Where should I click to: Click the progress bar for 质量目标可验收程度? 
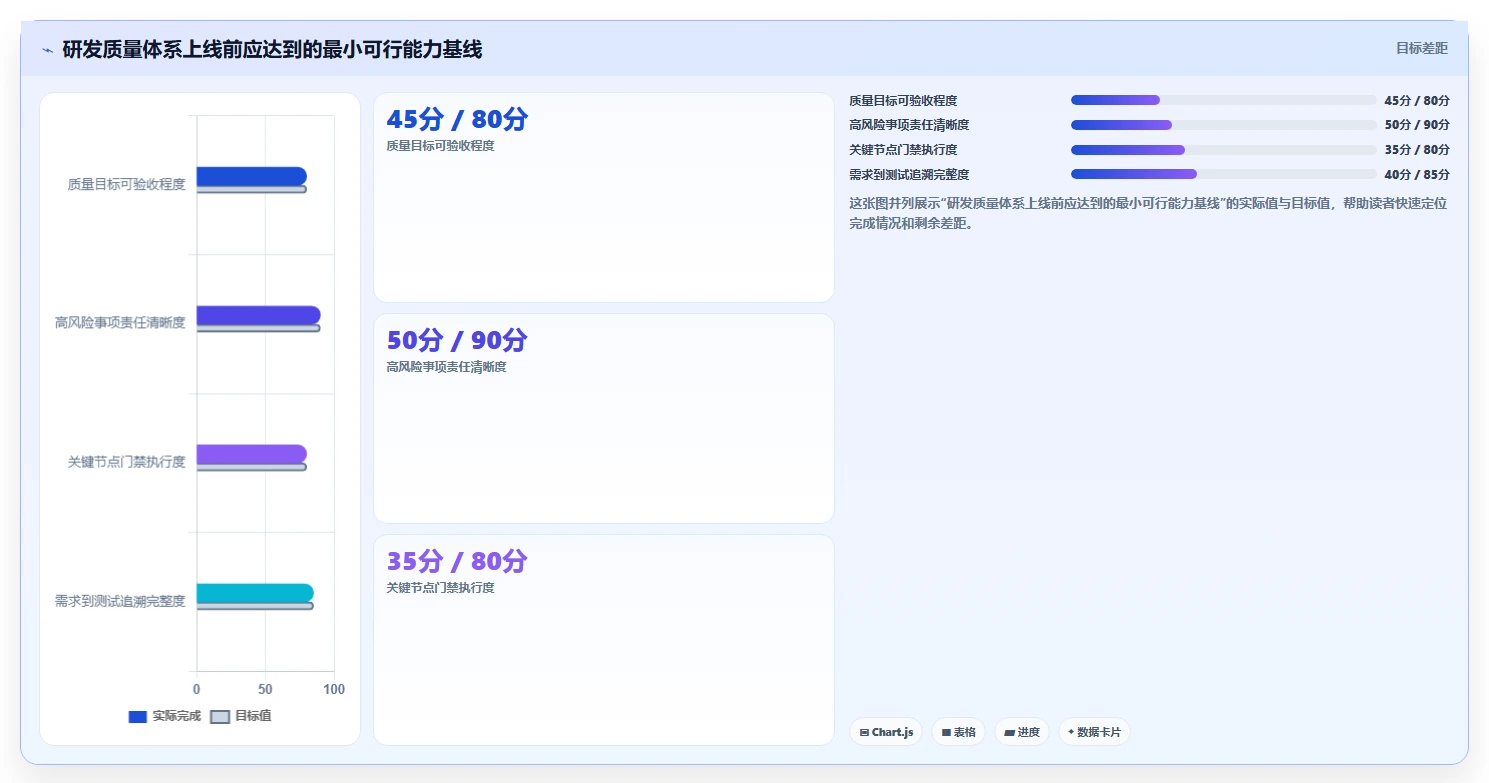tap(1224, 100)
